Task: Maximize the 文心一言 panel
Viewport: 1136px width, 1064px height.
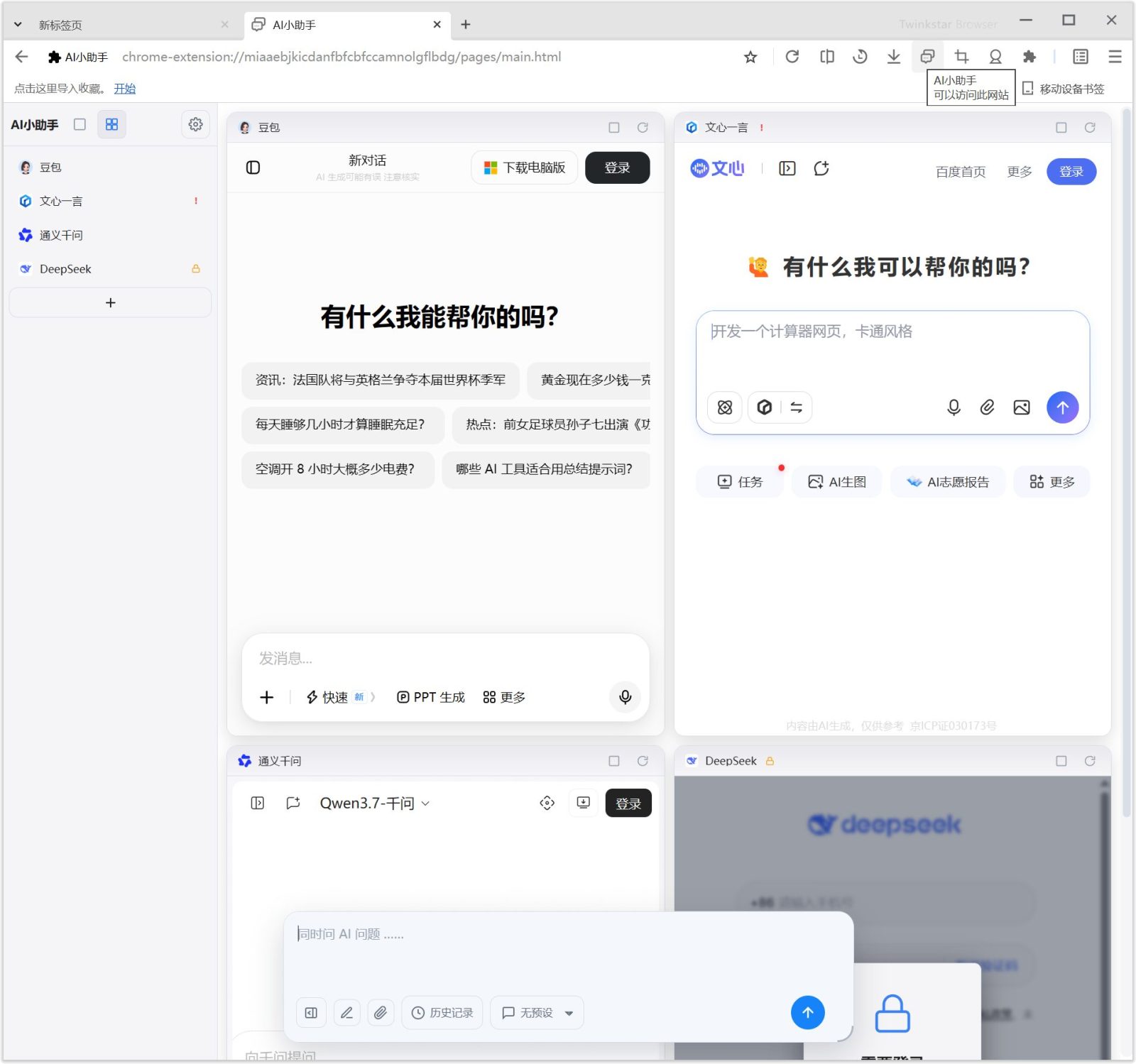Action: (1061, 128)
